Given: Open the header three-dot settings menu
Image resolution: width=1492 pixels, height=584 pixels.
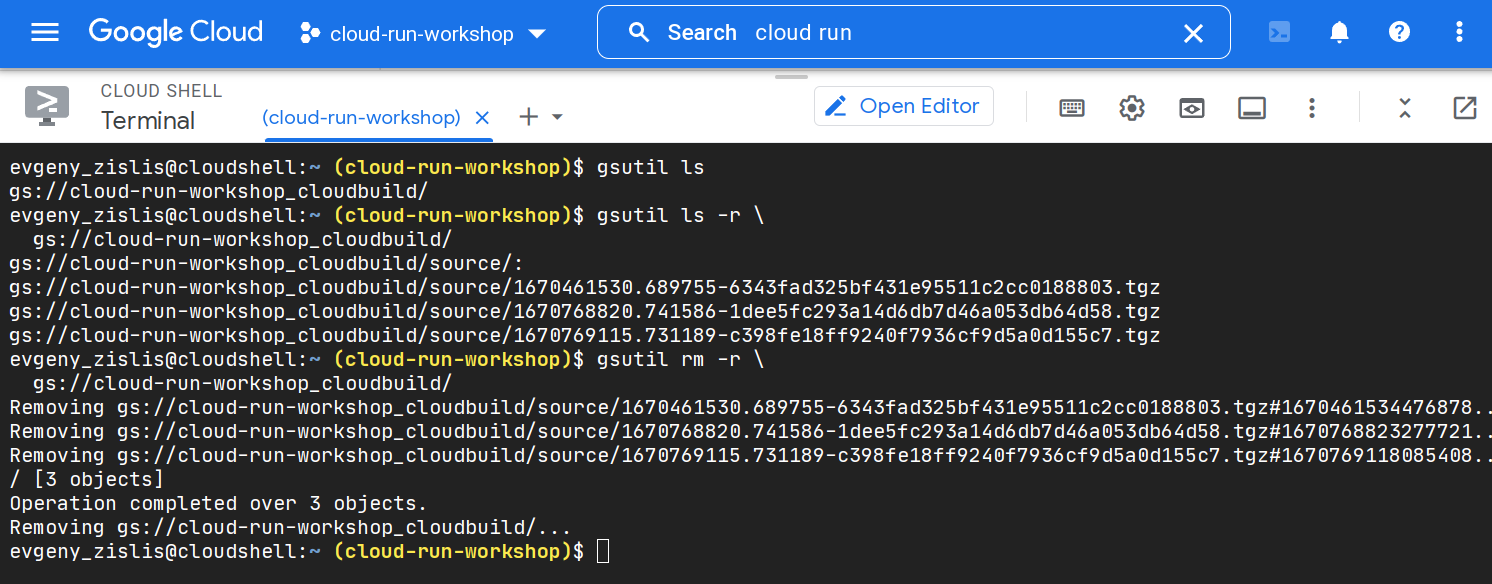Looking at the screenshot, I should [1459, 32].
